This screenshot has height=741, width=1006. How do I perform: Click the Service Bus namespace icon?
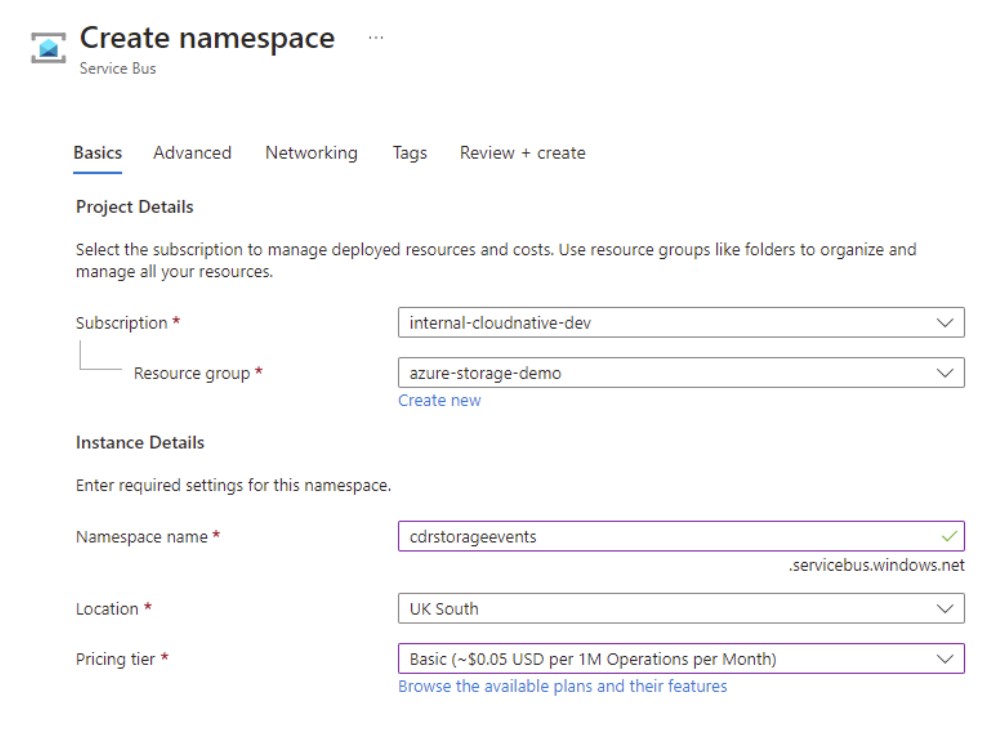(x=48, y=47)
